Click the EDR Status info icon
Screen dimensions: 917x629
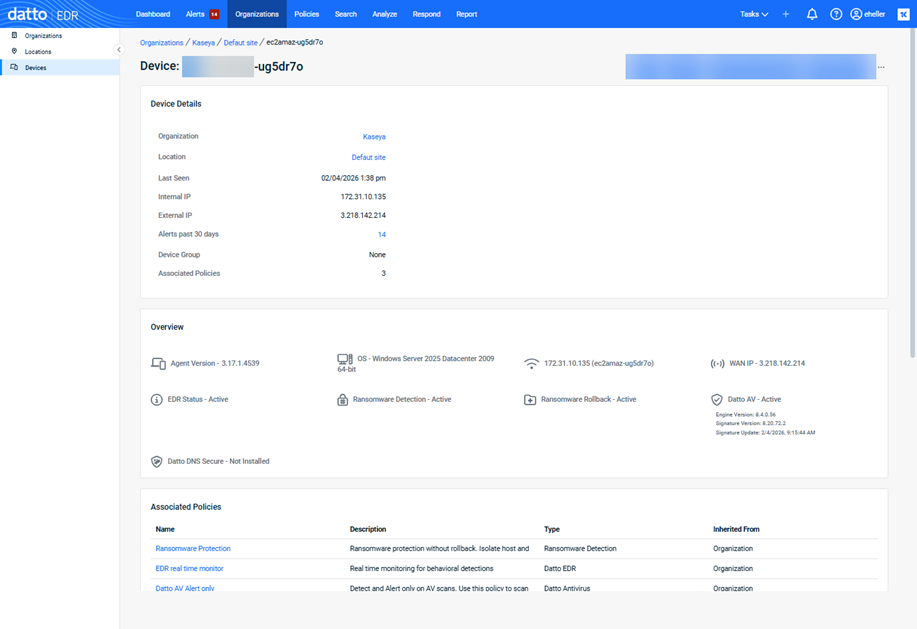[x=157, y=400]
